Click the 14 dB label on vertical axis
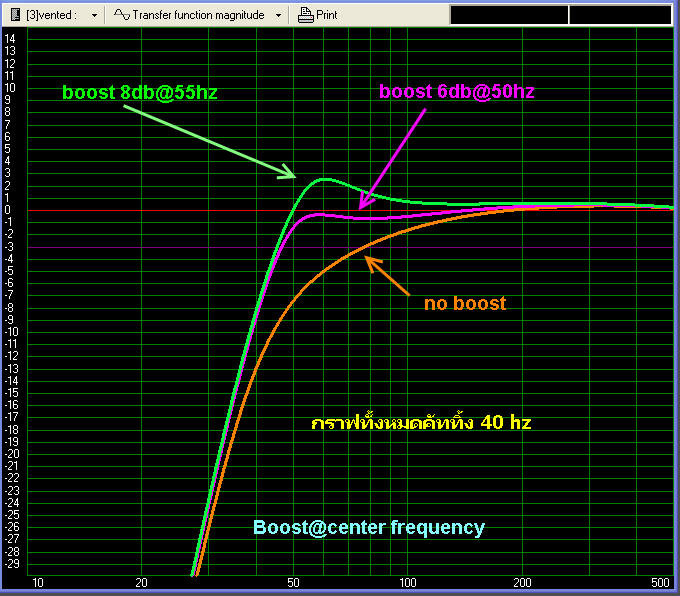This screenshot has width=680, height=596. 10,39
